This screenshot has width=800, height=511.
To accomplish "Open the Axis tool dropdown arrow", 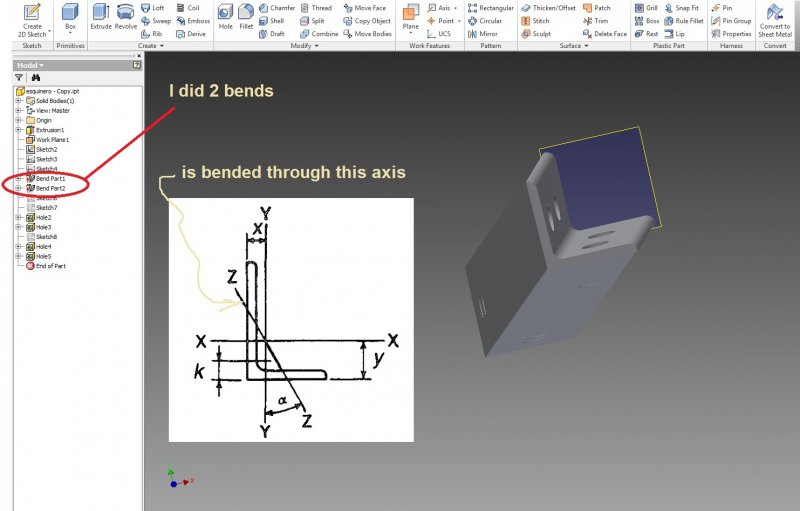I will pos(456,8).
